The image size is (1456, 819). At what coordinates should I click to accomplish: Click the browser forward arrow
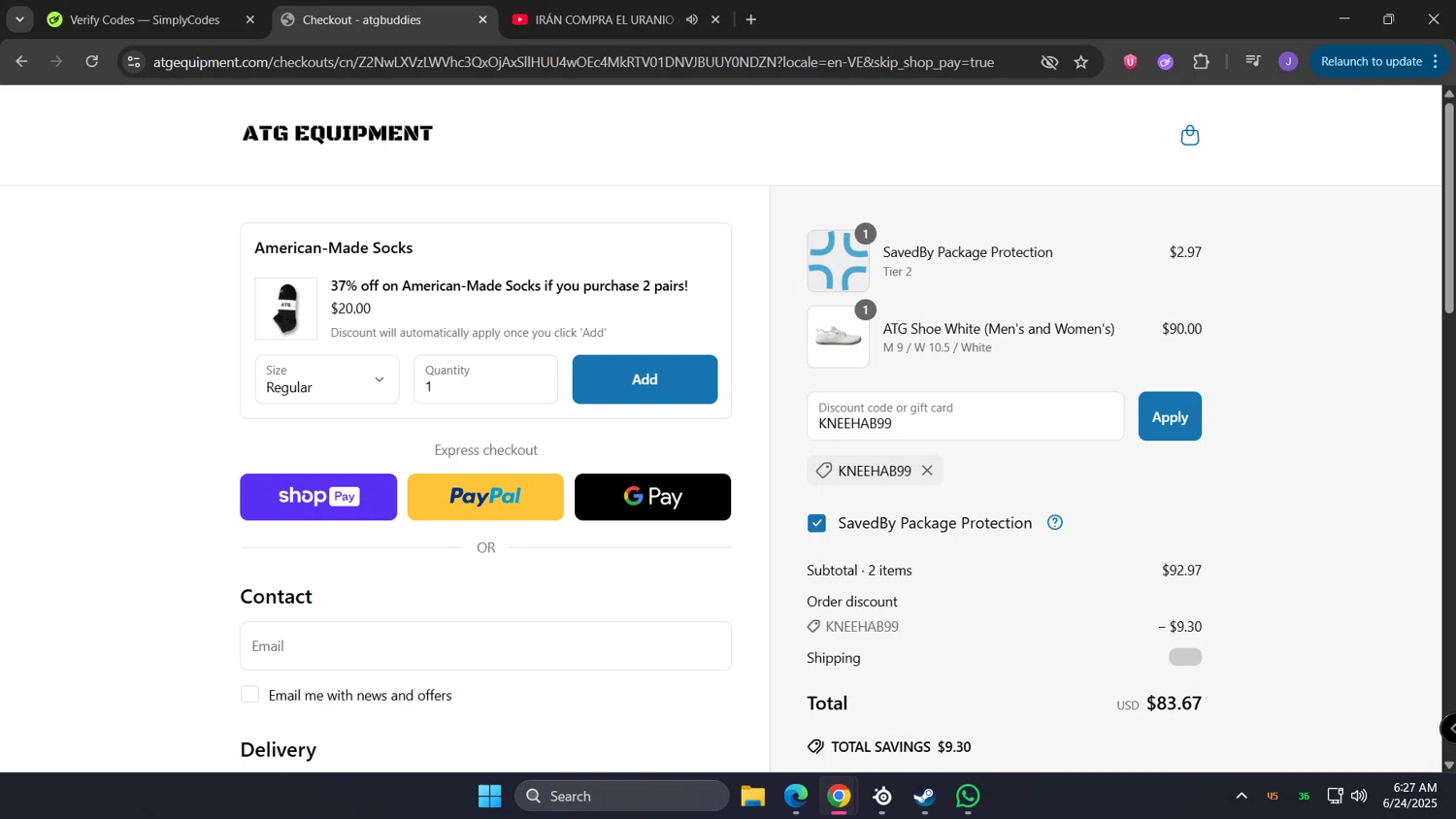tap(56, 61)
